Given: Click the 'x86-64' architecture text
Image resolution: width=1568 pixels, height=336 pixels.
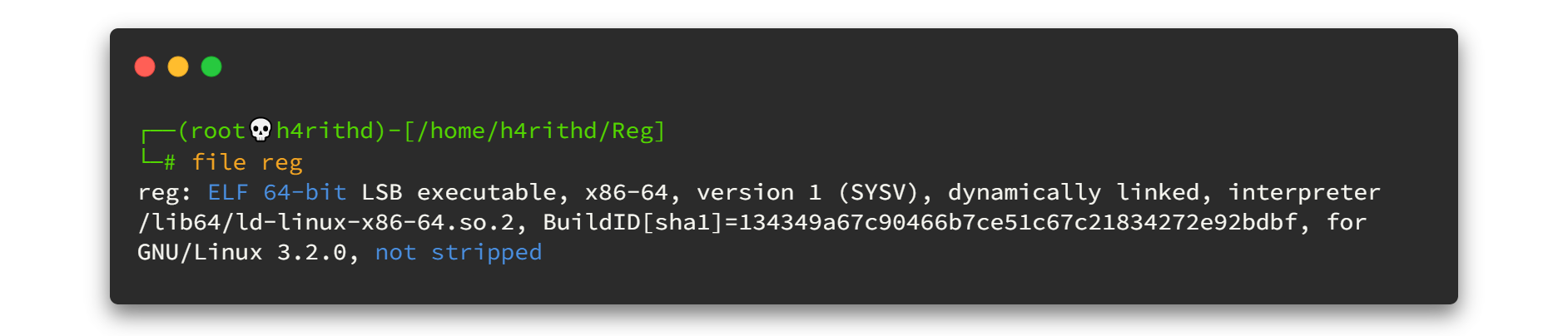Looking at the screenshot, I should tap(627, 192).
